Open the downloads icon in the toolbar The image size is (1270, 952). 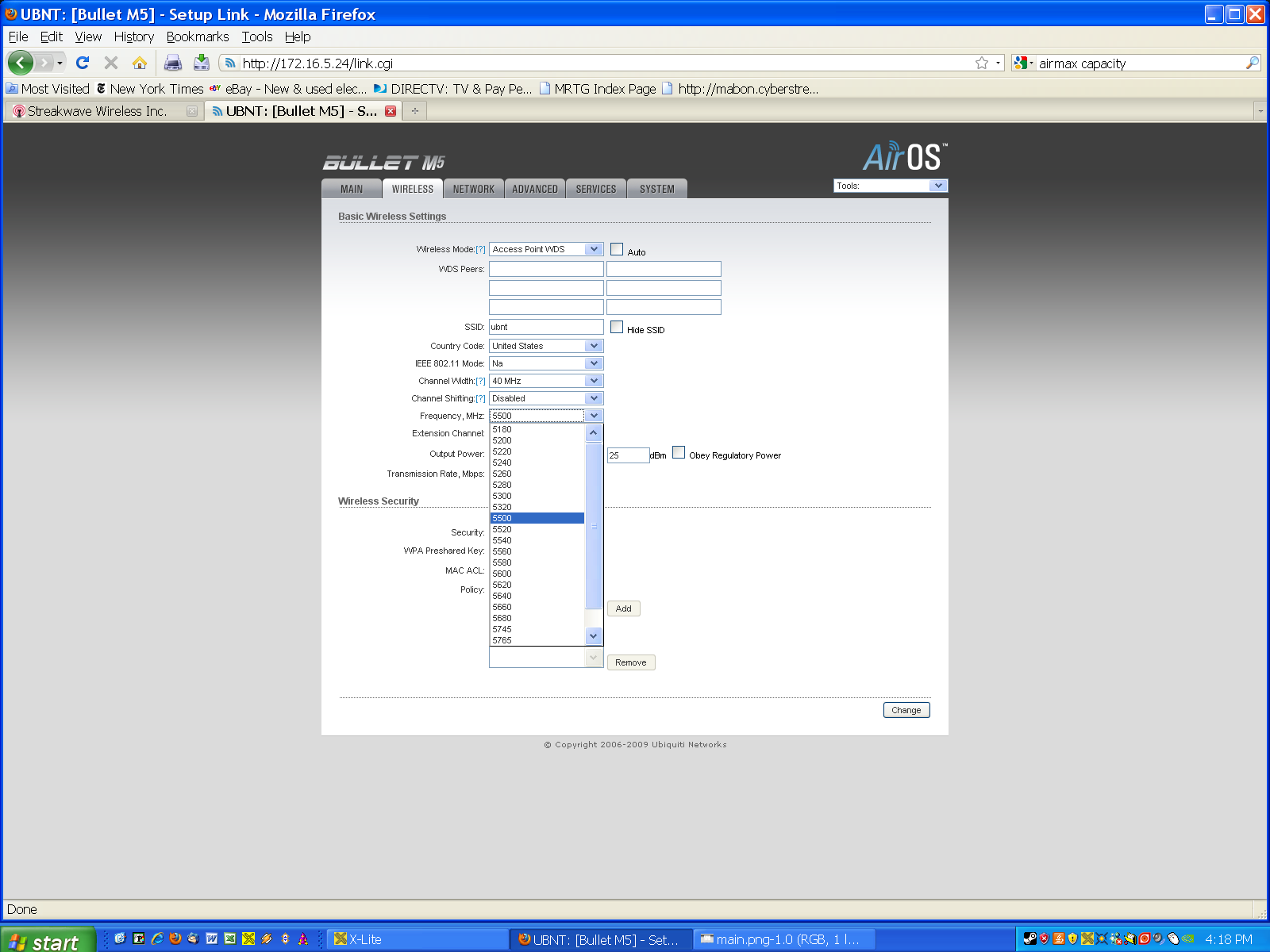(202, 63)
